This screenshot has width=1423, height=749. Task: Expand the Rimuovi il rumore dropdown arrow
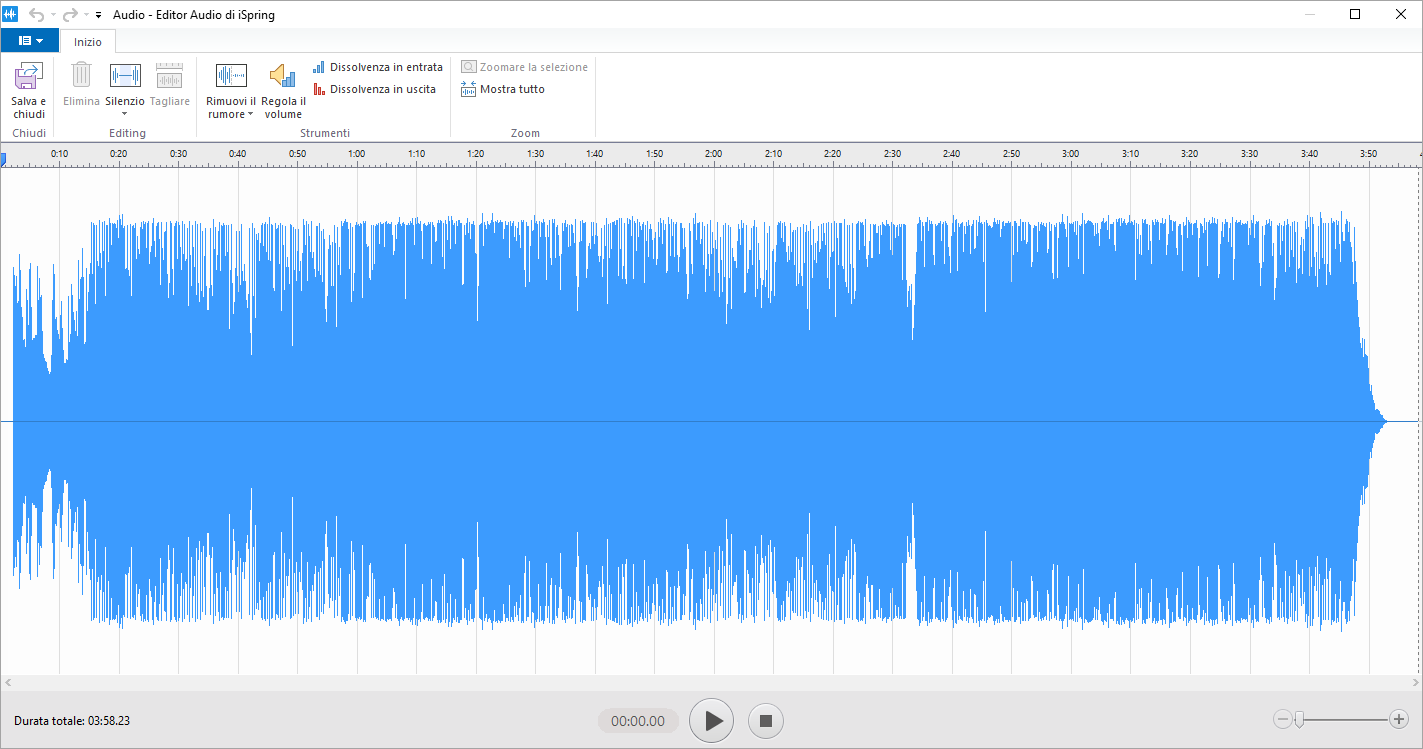tap(250, 115)
